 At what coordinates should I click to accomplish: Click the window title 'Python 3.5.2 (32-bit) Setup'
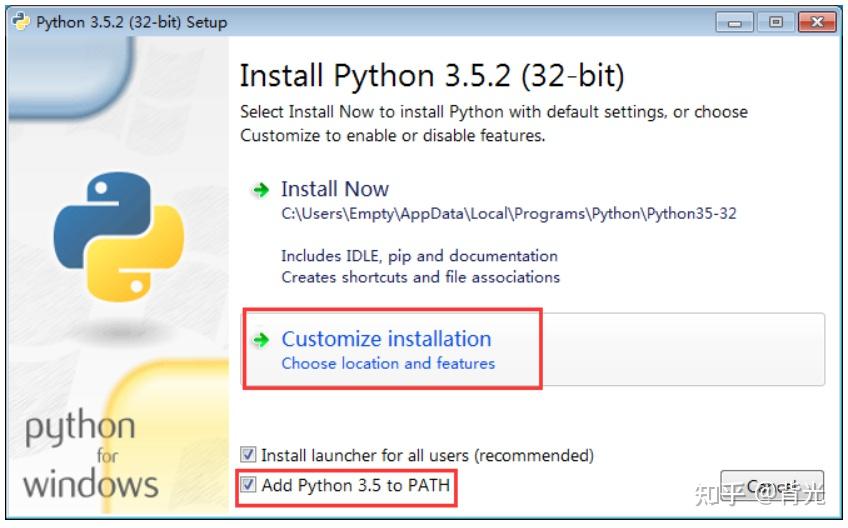[x=132, y=21]
